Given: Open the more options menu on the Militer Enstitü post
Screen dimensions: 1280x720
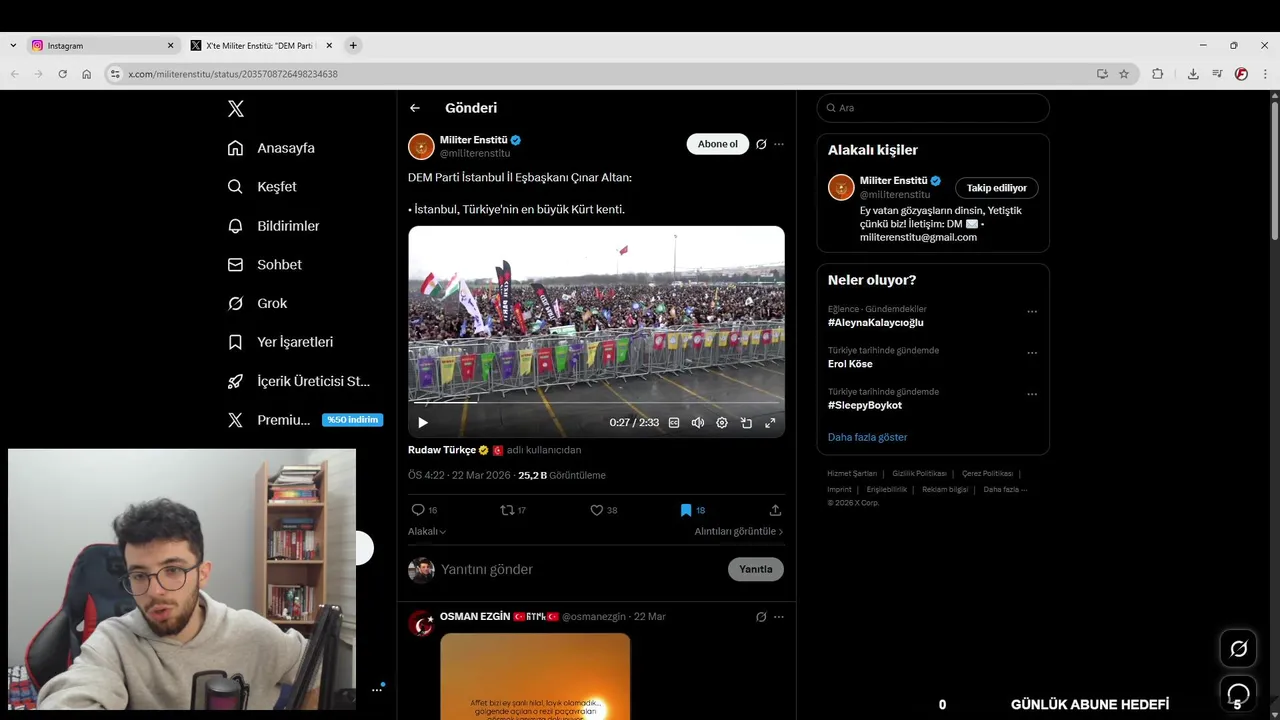Looking at the screenshot, I should 779,144.
